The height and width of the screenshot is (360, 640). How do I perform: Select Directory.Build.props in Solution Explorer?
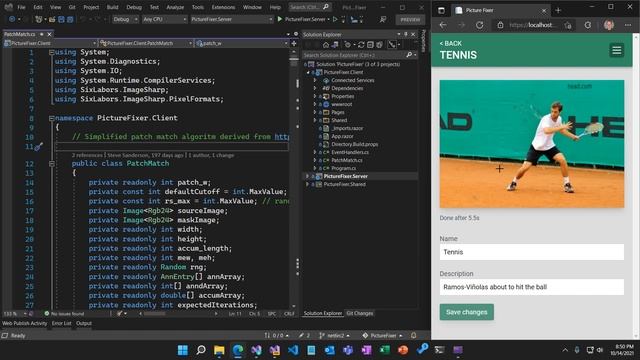[355, 144]
